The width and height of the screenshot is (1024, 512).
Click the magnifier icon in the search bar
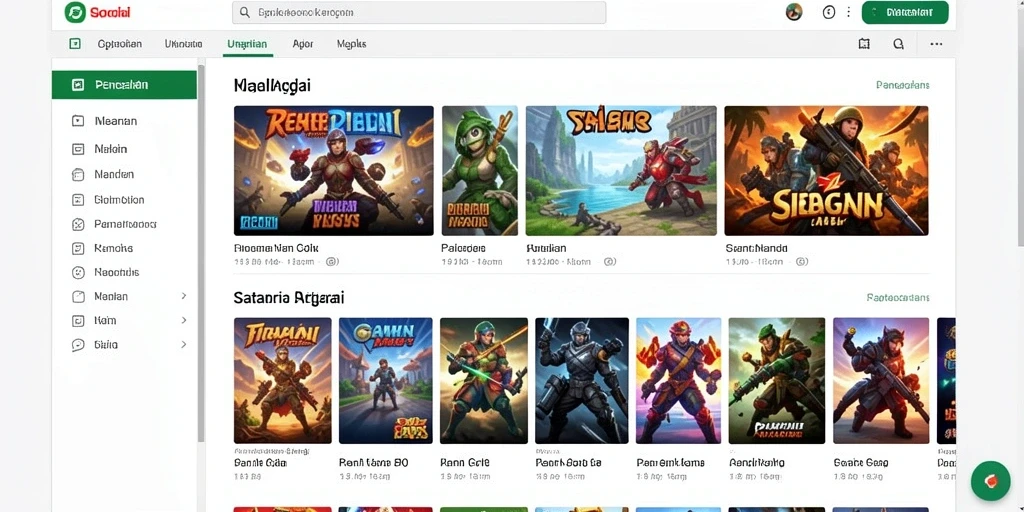coord(244,12)
